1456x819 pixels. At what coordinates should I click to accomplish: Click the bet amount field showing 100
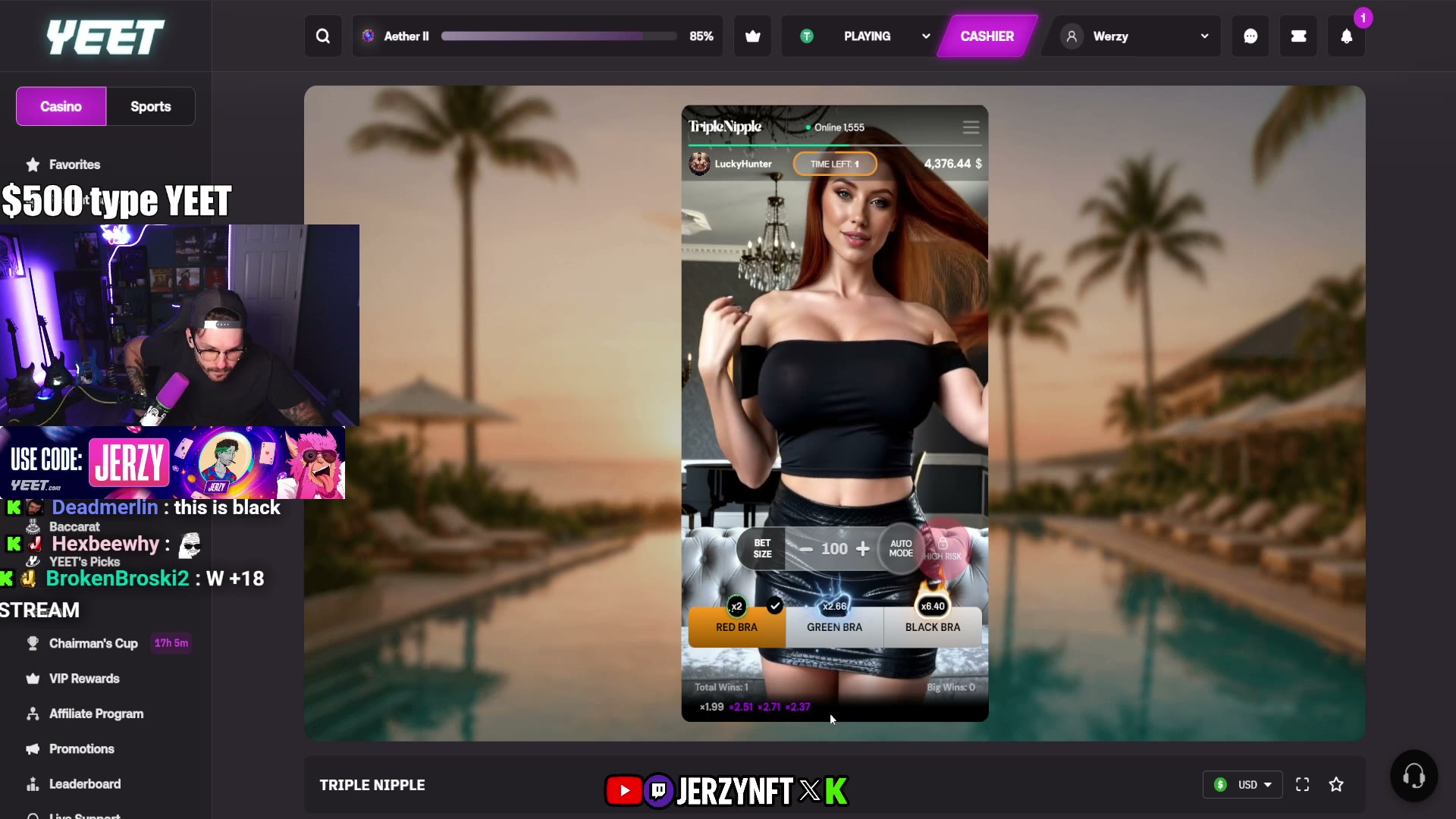pos(834,549)
